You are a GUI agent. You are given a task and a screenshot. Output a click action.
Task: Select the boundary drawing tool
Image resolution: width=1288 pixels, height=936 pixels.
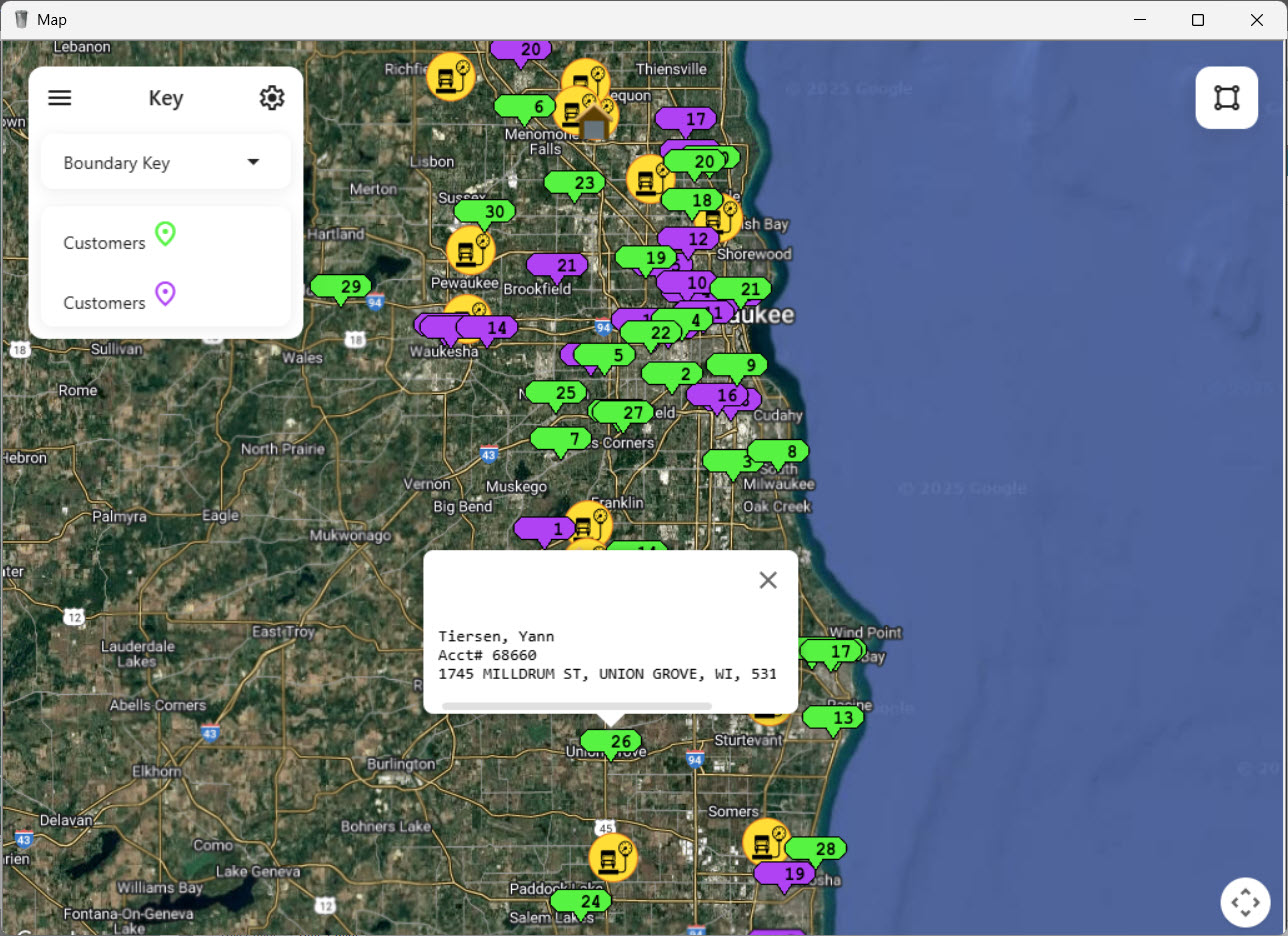pos(1226,97)
